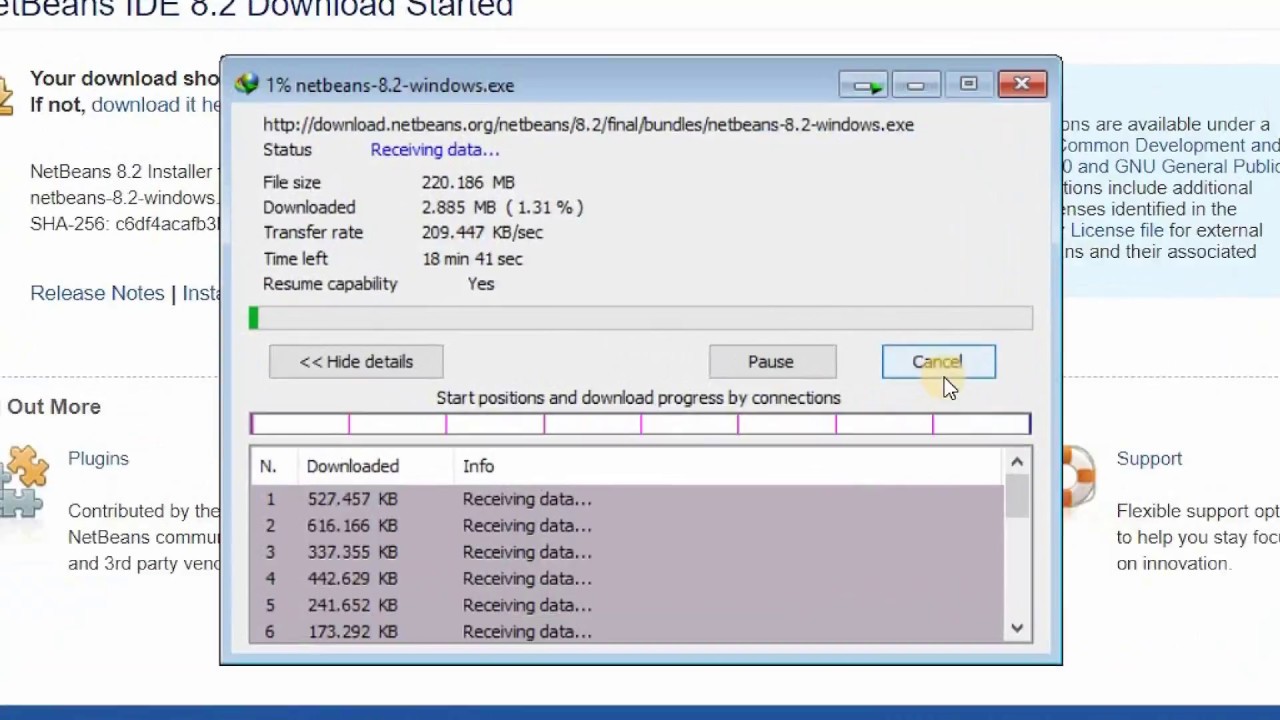Screen dimensions: 1280x720
Task: Click the green download progress bar
Action: click(x=641, y=318)
